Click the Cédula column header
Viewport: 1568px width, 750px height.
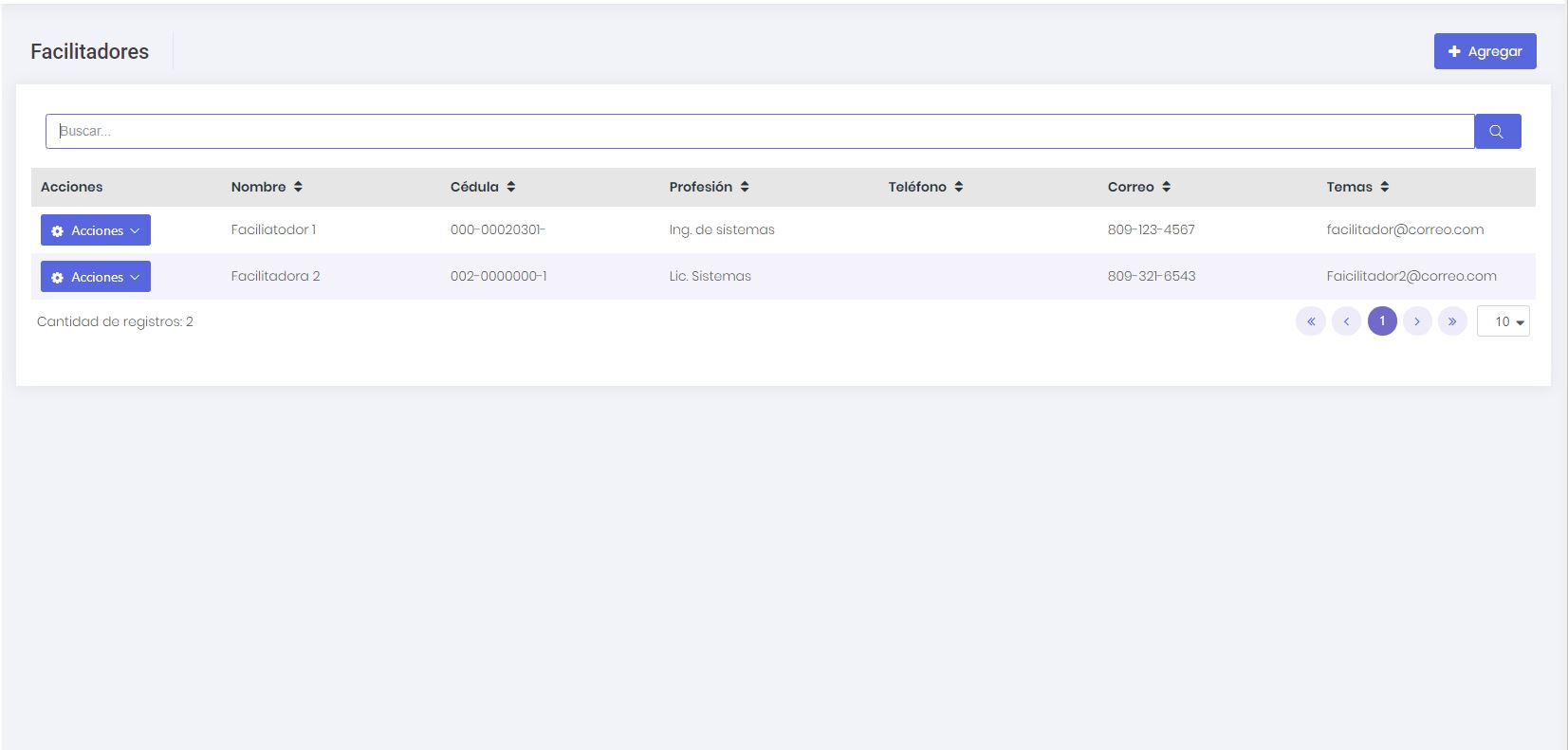point(474,187)
